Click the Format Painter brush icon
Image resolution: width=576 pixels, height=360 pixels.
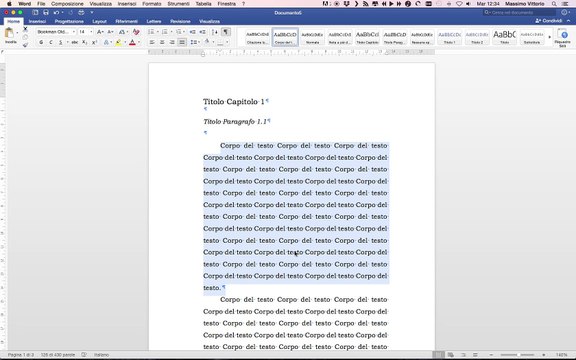(x=25, y=45)
